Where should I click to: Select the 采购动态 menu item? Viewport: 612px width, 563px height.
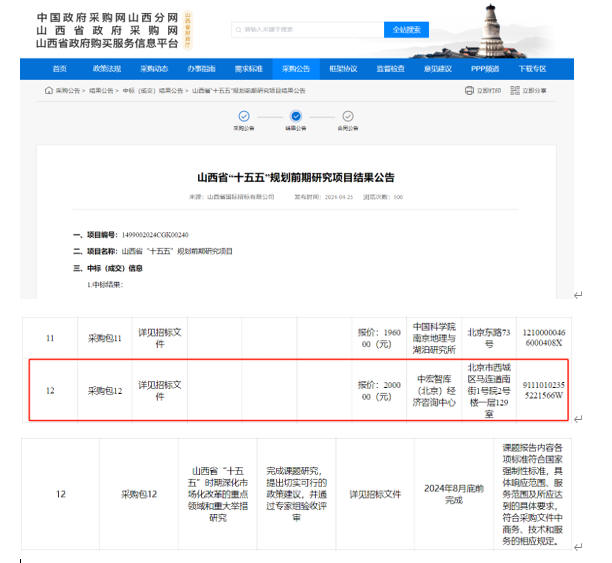154,69
